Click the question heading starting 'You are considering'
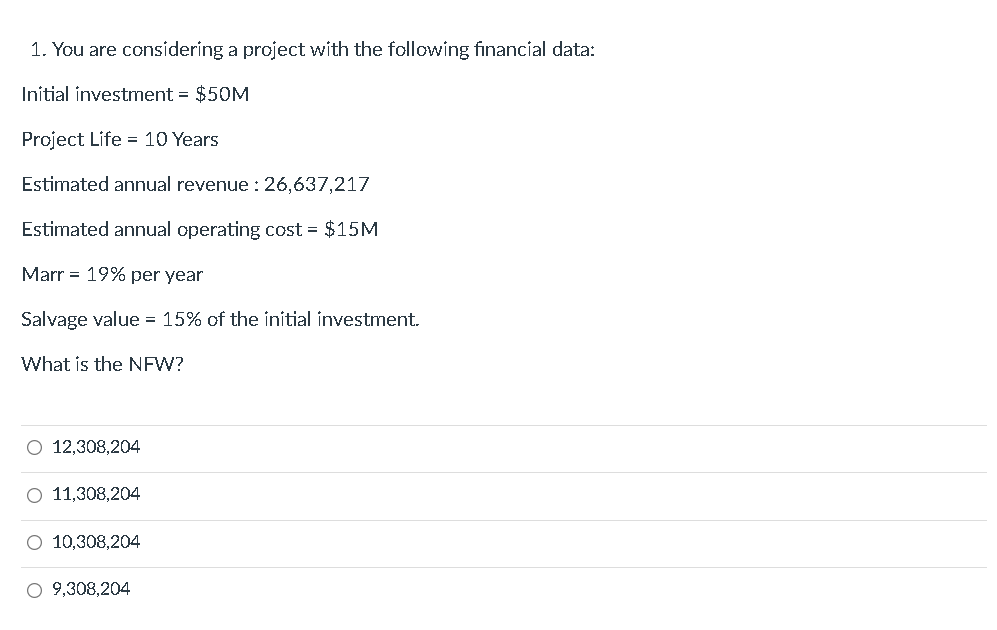This screenshot has width=997, height=630. point(312,49)
